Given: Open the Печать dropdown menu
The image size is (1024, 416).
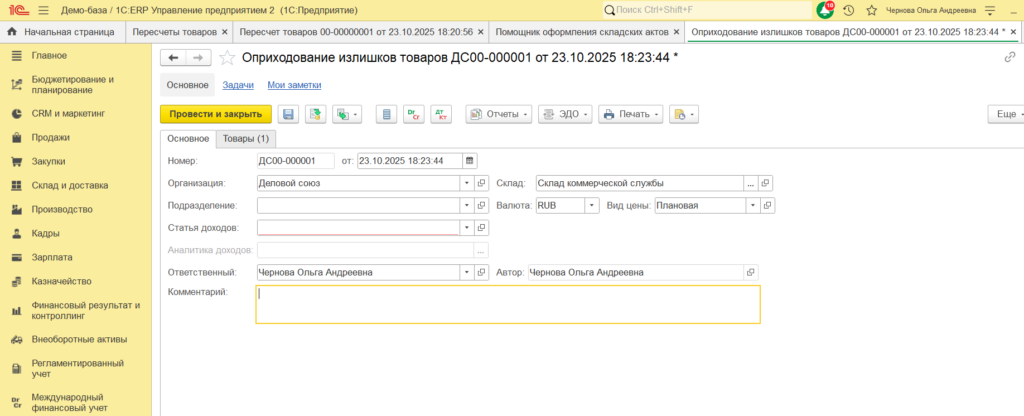Looking at the screenshot, I should [x=631, y=114].
